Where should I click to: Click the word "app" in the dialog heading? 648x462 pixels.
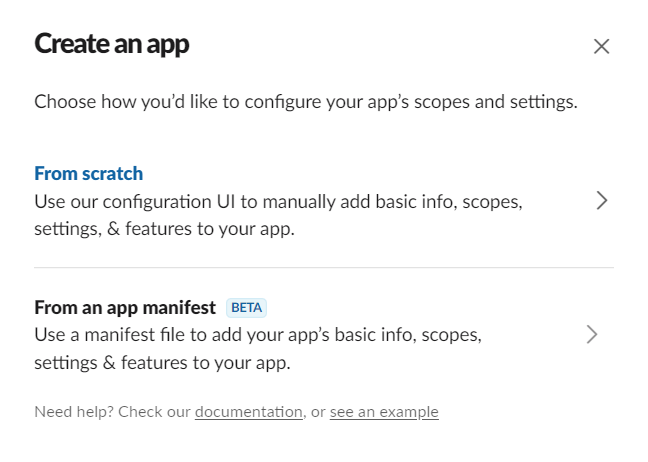[165, 44]
